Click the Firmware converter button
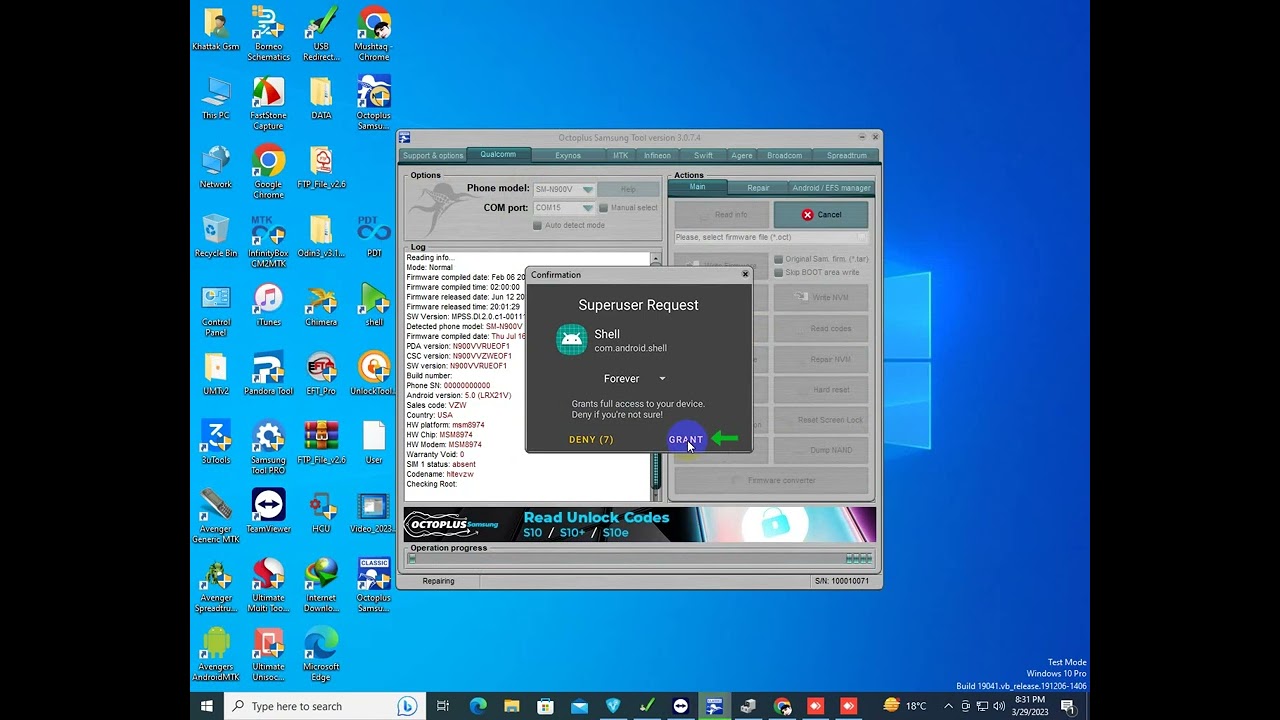Viewport: 1280px width, 720px height. [x=771, y=481]
